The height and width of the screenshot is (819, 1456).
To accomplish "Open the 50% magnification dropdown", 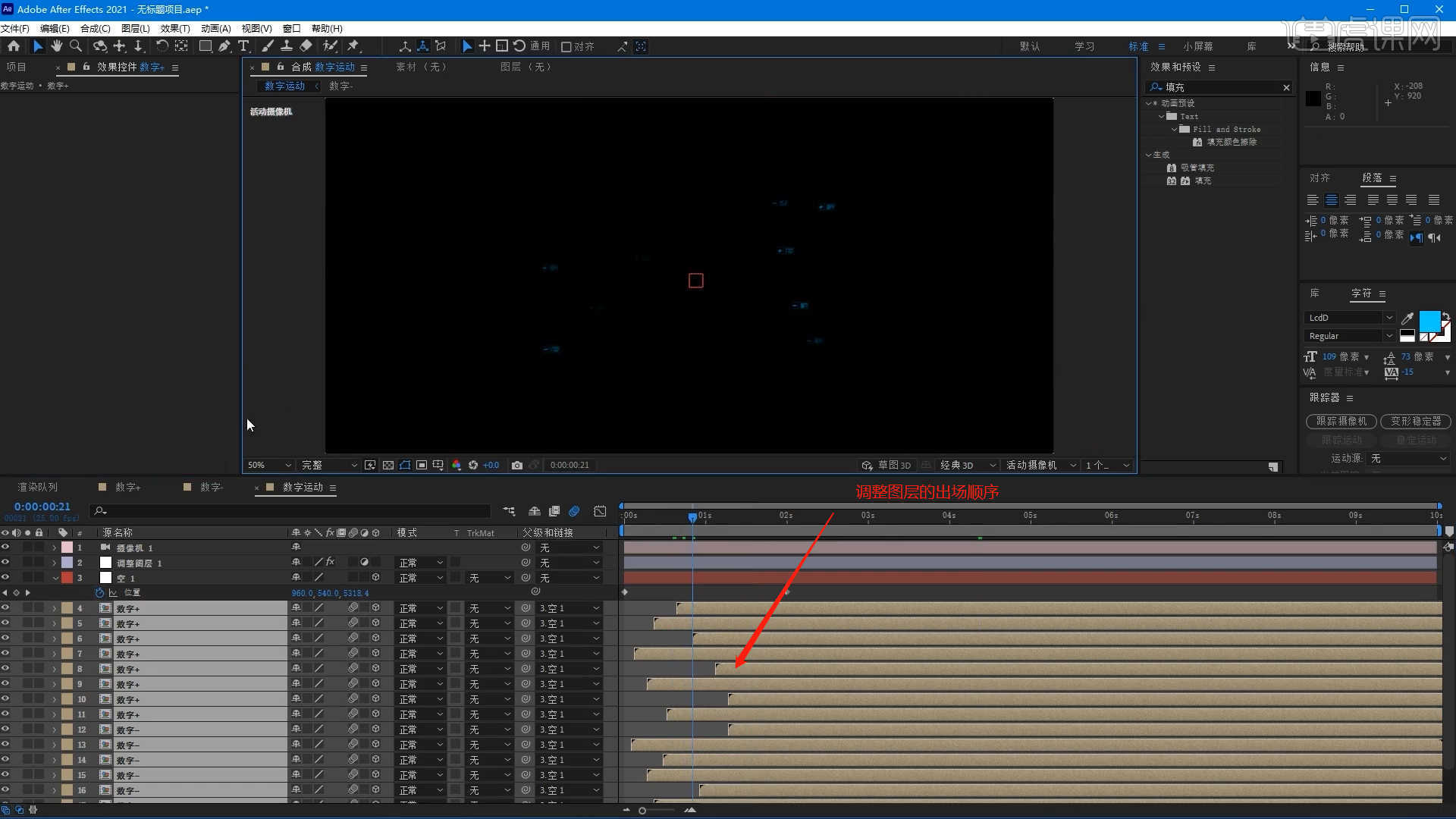I will [x=269, y=465].
